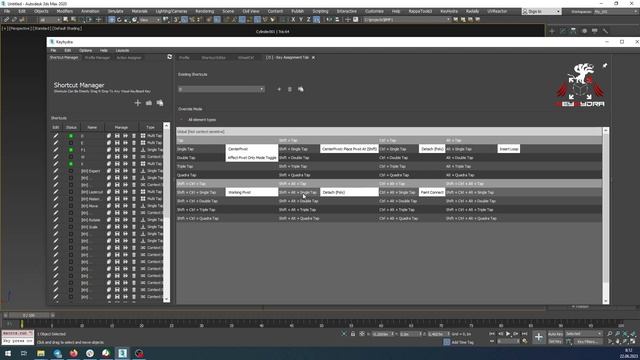Click the pin icon above the Keyhydra logo
The height and width of the screenshot is (360, 640).
(605, 65)
